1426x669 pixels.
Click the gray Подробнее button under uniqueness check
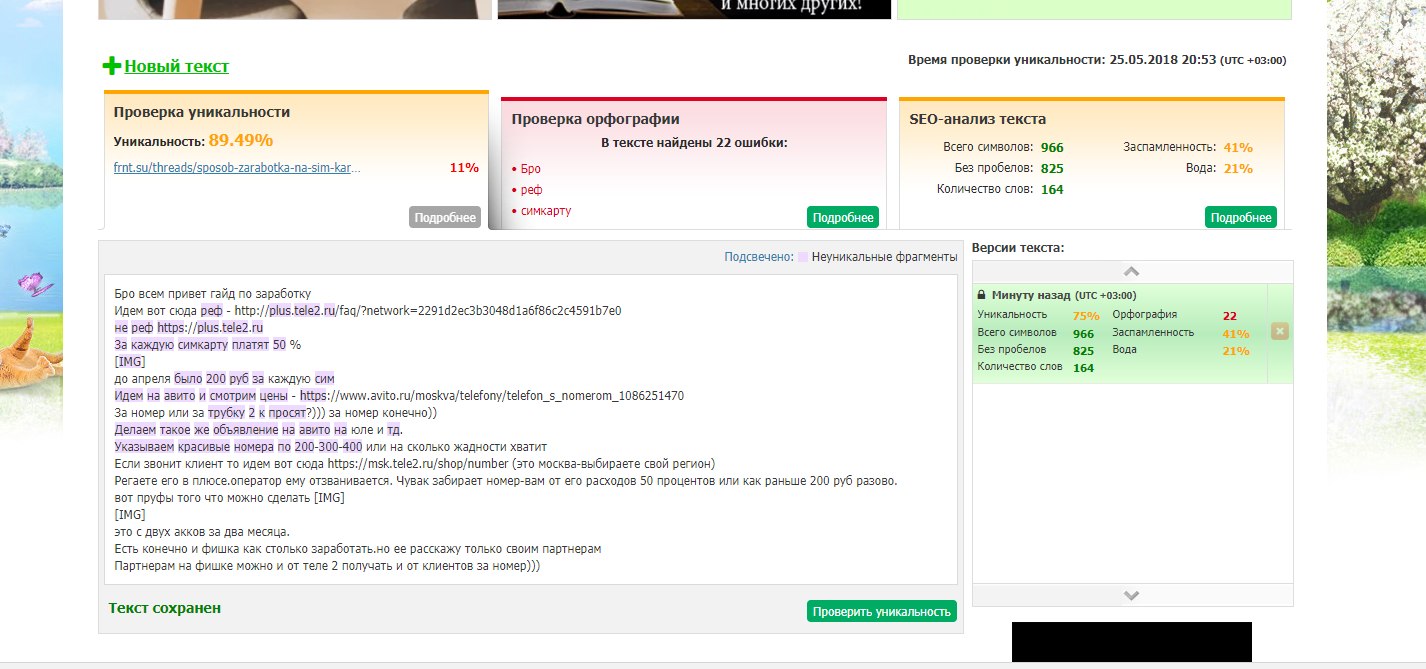coord(445,217)
